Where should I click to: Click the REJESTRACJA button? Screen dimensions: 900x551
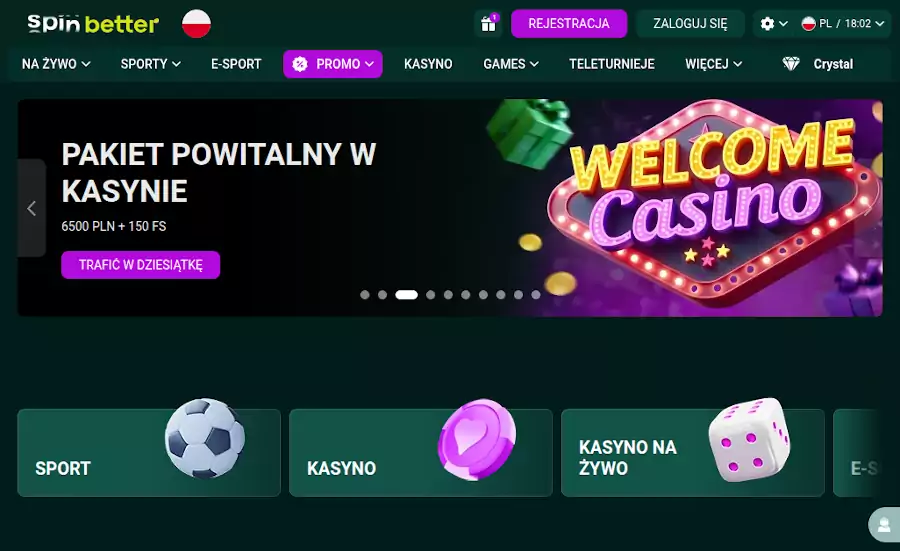click(x=569, y=24)
